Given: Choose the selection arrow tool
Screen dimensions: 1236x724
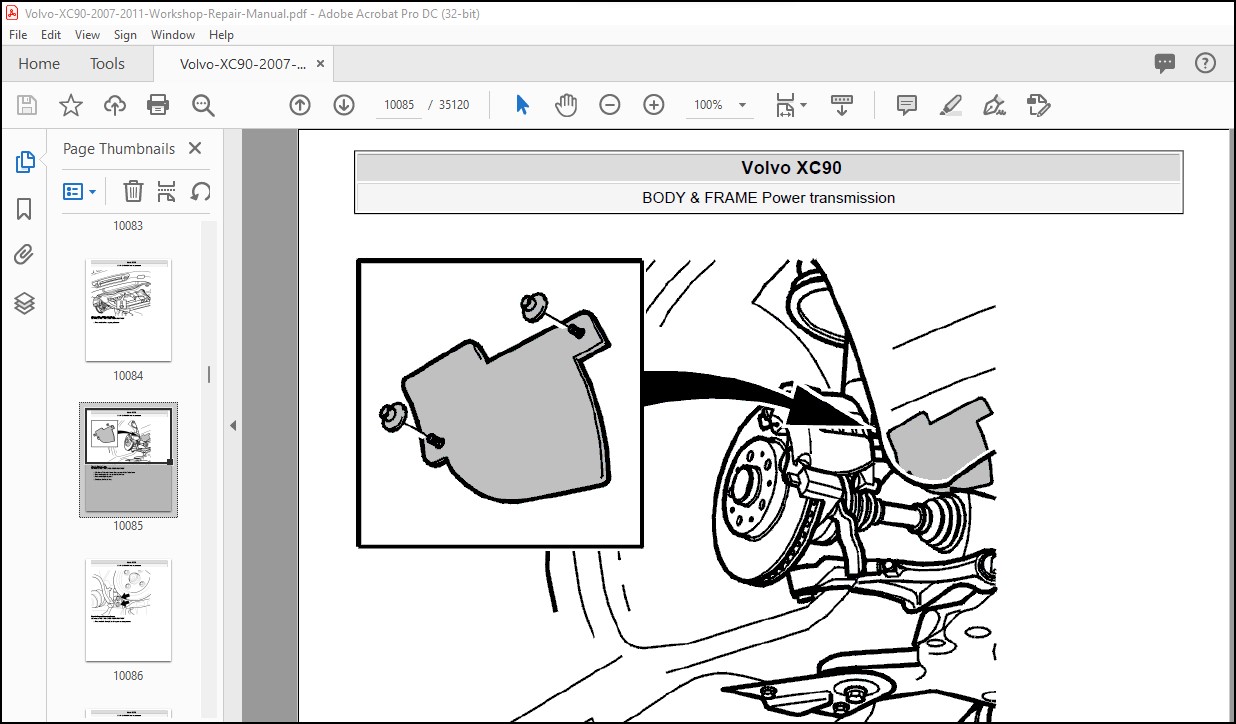Looking at the screenshot, I should coord(522,105).
